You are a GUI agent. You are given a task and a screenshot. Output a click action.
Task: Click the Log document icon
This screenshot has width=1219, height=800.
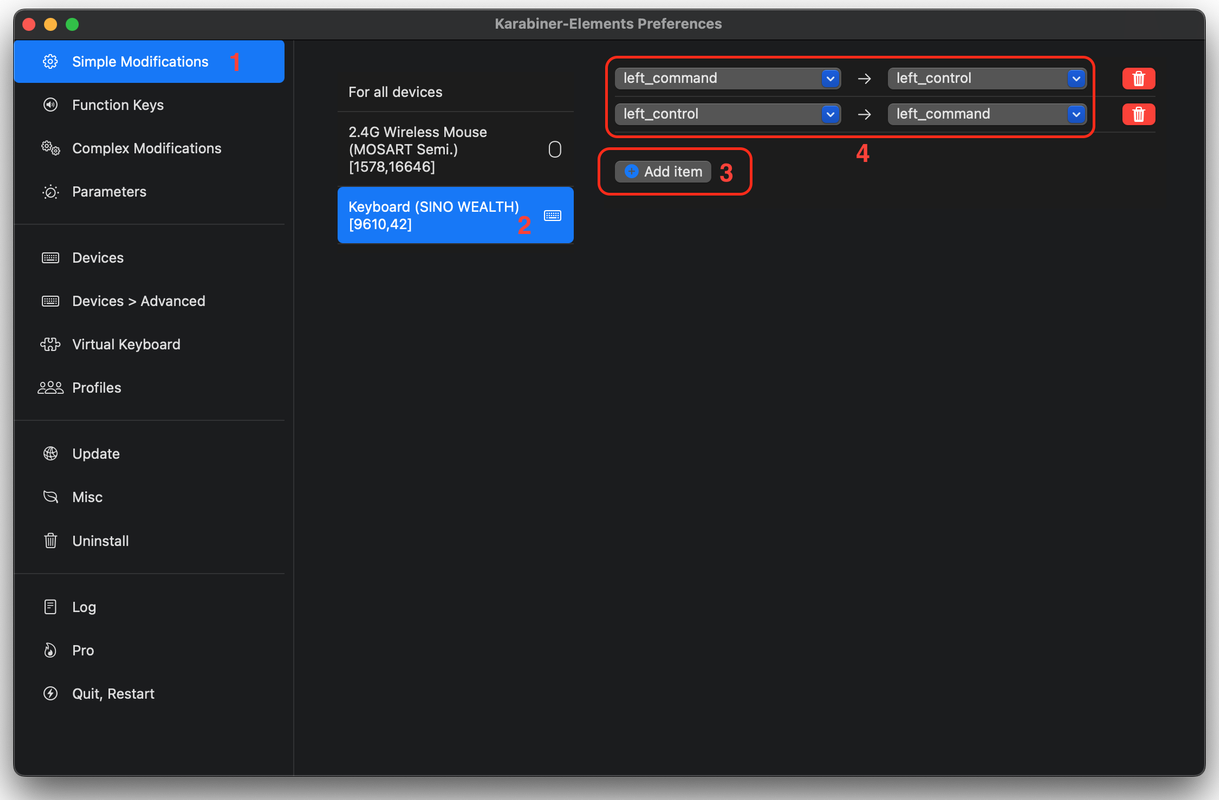(x=50, y=607)
